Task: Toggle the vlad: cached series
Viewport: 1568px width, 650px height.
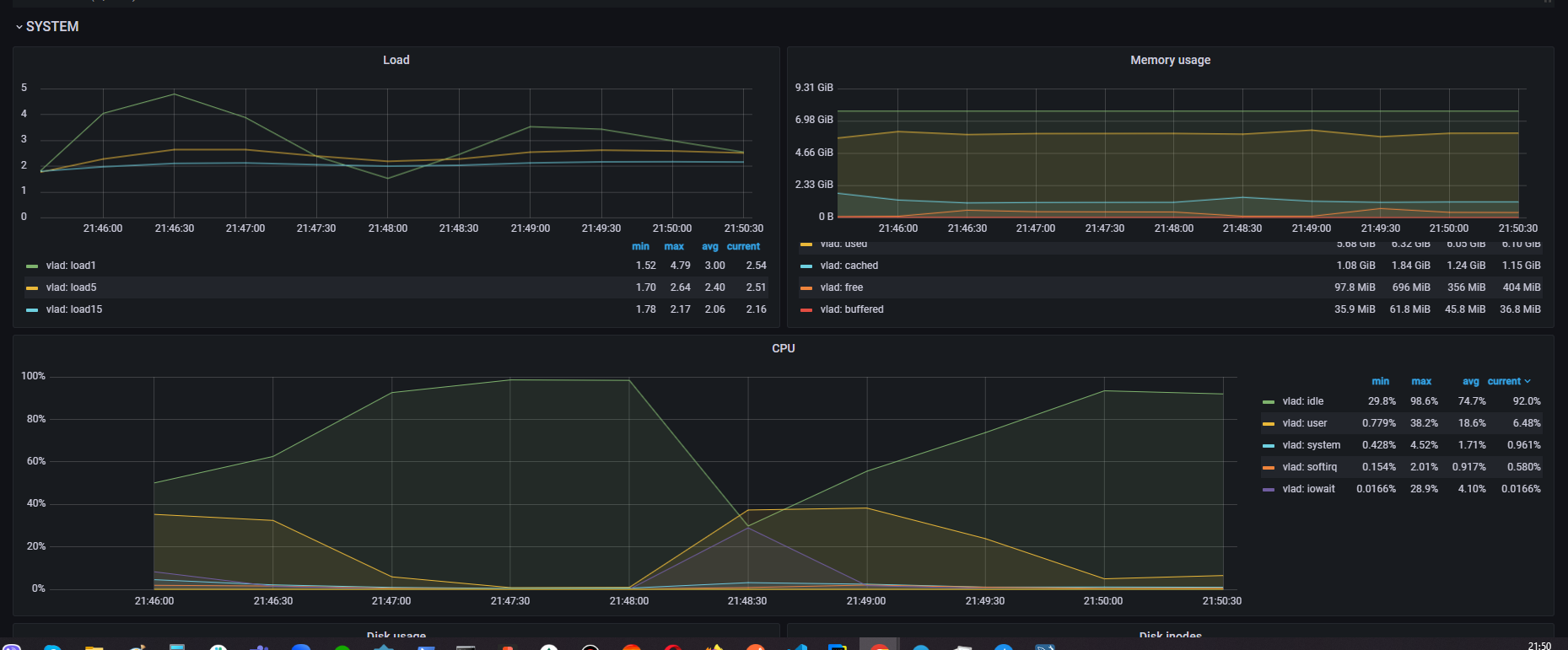Action: [x=849, y=266]
